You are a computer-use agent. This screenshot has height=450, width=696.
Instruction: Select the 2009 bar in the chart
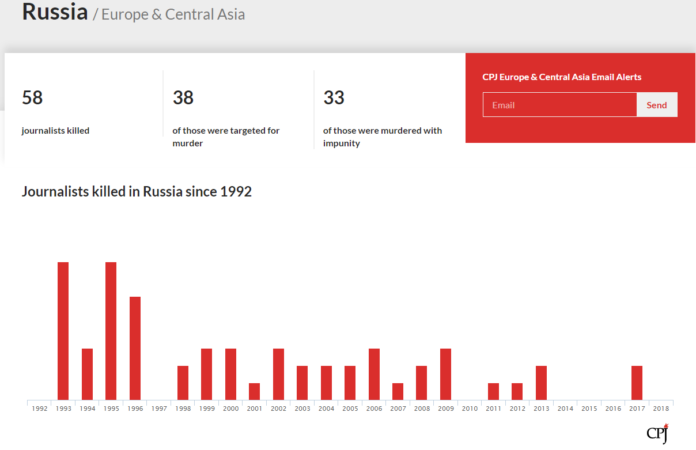point(446,374)
